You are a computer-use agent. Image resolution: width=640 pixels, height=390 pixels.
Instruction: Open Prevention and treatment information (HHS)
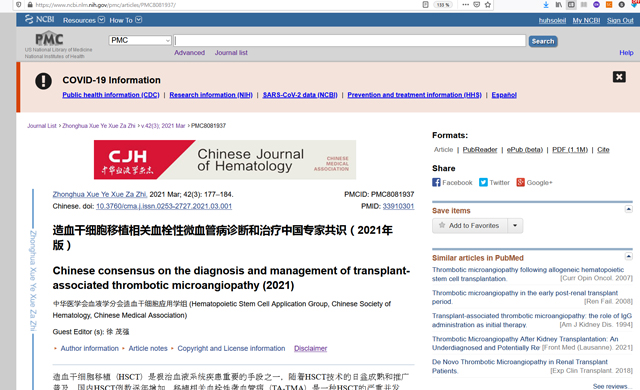414,95
